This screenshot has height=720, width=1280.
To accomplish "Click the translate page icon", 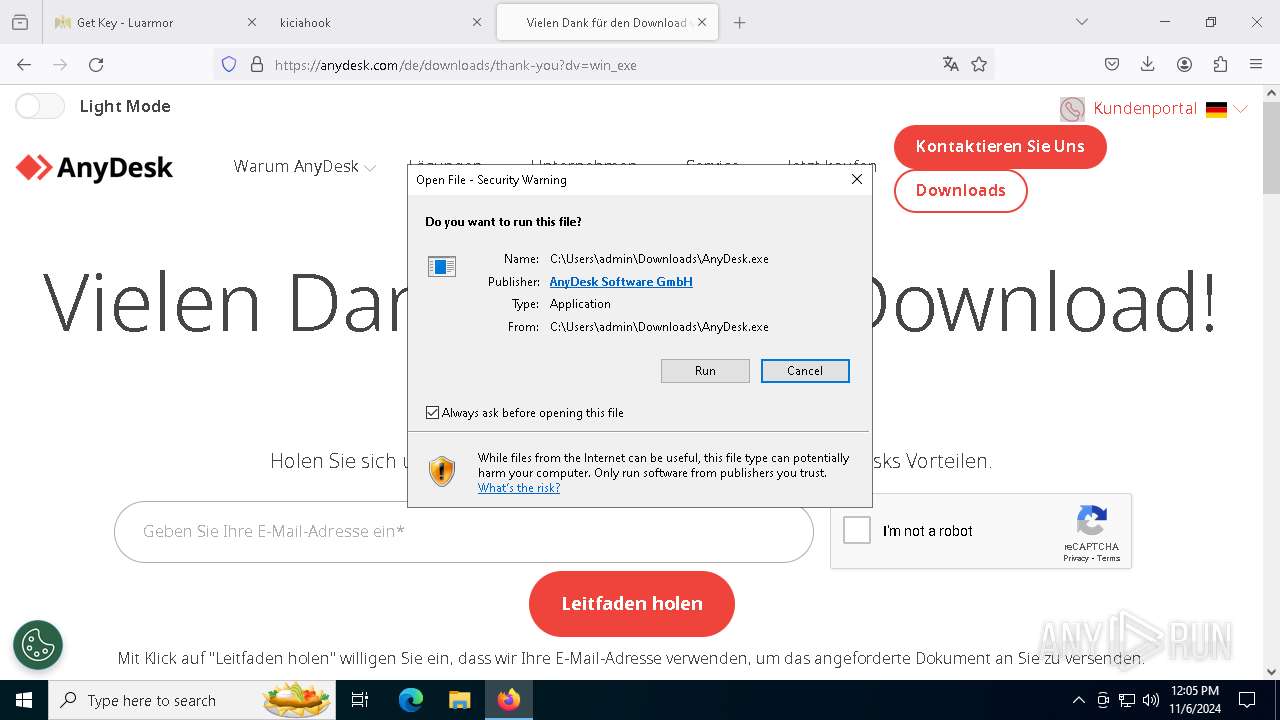I will click(951, 64).
